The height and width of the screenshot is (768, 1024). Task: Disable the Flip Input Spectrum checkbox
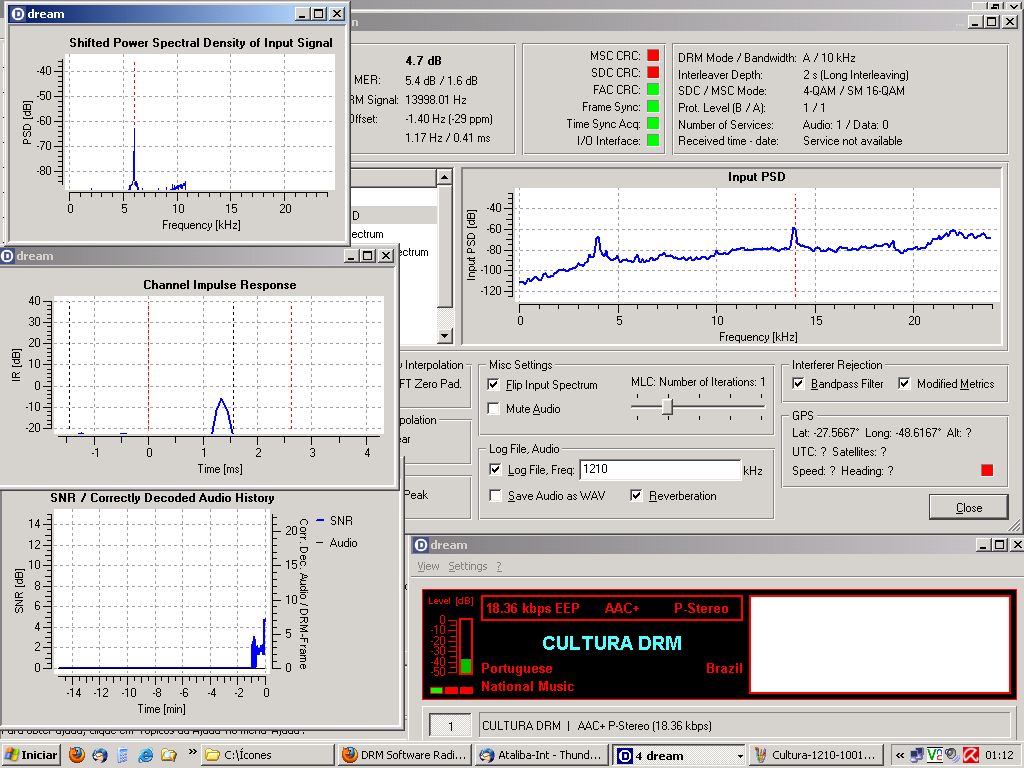click(x=494, y=385)
